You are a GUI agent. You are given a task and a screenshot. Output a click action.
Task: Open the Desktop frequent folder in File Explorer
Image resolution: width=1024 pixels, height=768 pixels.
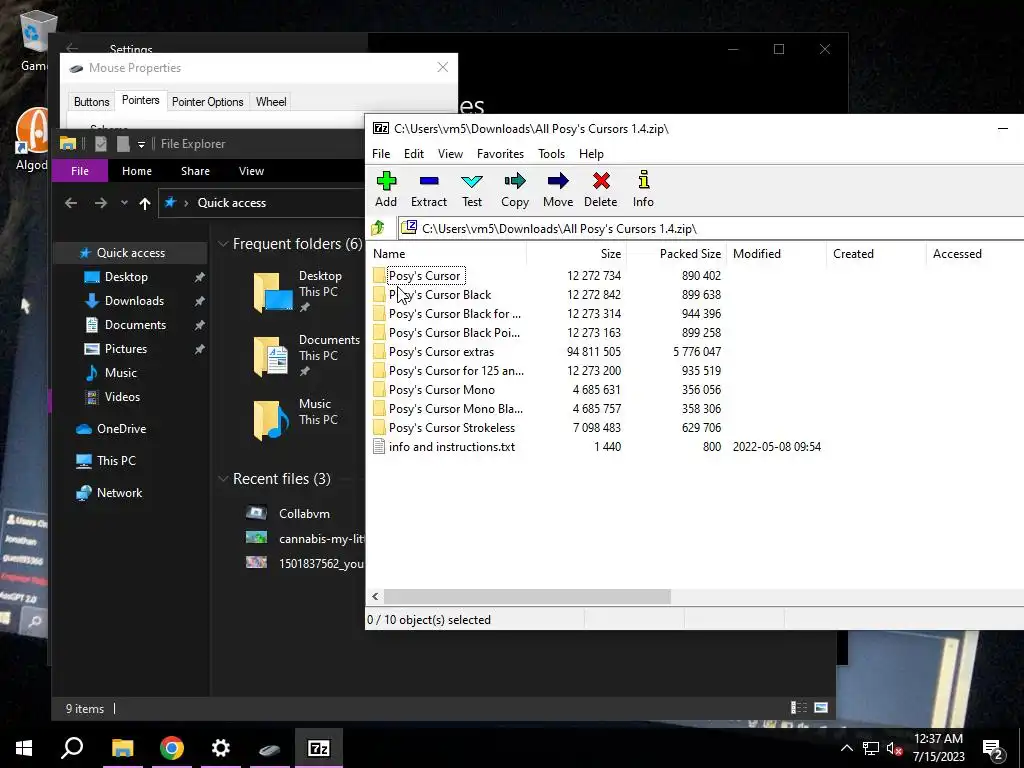point(273,291)
